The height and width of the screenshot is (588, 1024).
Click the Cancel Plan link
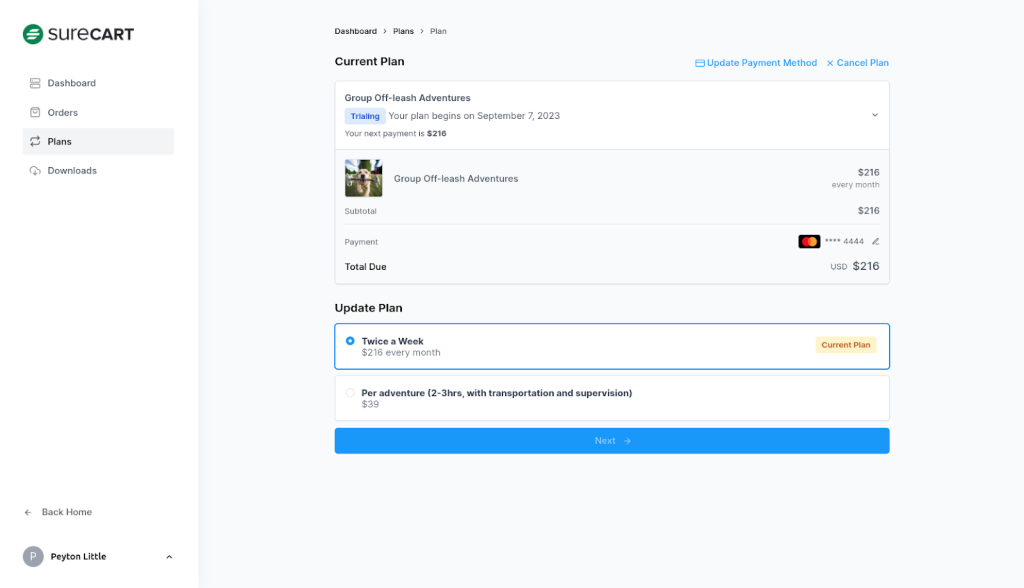point(857,63)
